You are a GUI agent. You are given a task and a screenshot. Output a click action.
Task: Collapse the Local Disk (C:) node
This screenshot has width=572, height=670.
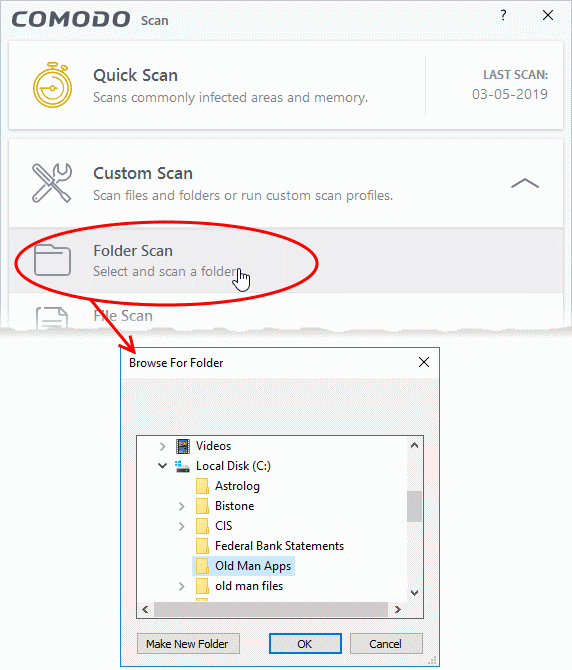click(162, 466)
